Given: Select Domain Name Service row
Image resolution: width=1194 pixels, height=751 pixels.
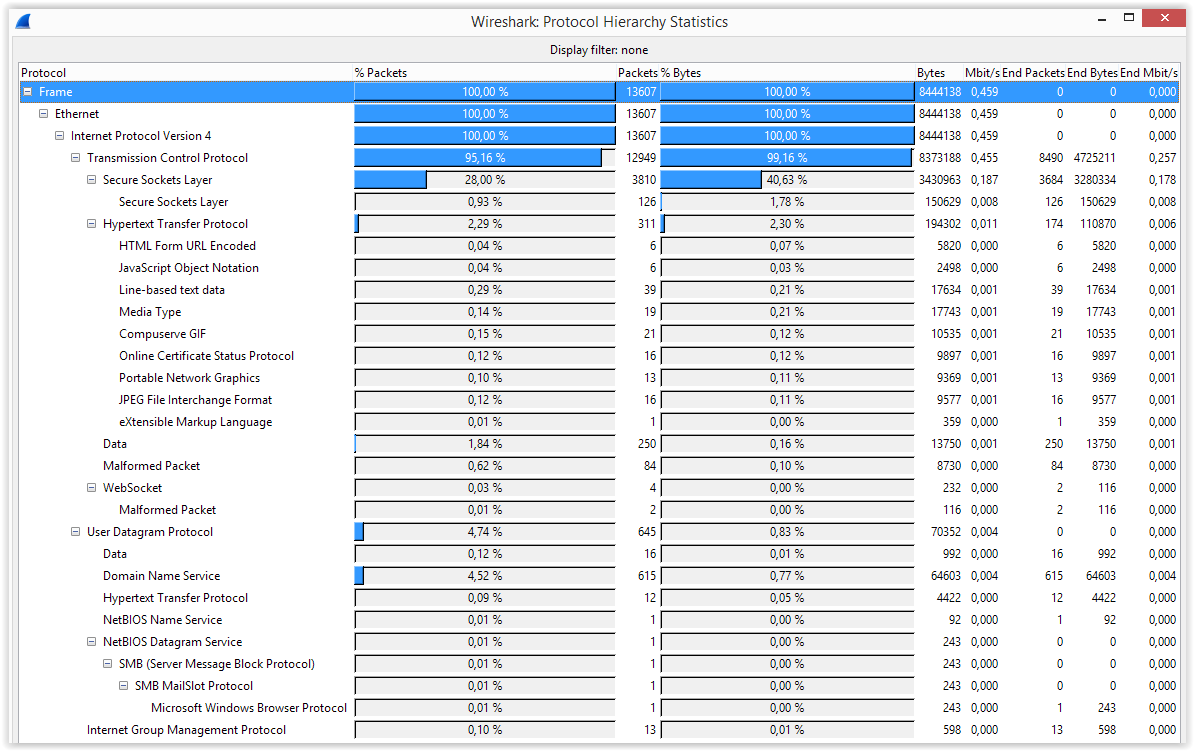Looking at the screenshot, I should 599,576.
